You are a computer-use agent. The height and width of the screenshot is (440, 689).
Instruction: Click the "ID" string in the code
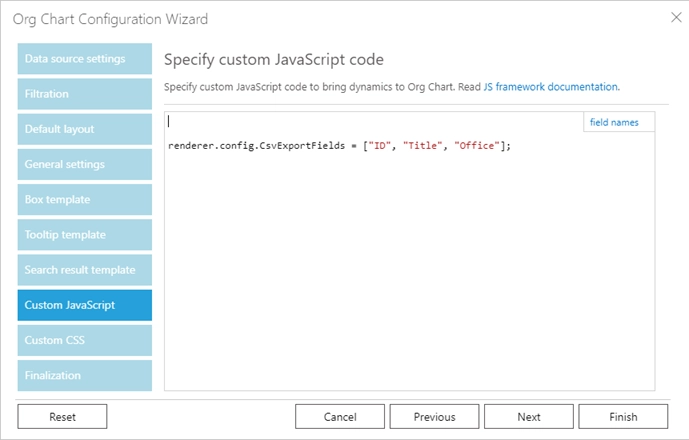379,145
